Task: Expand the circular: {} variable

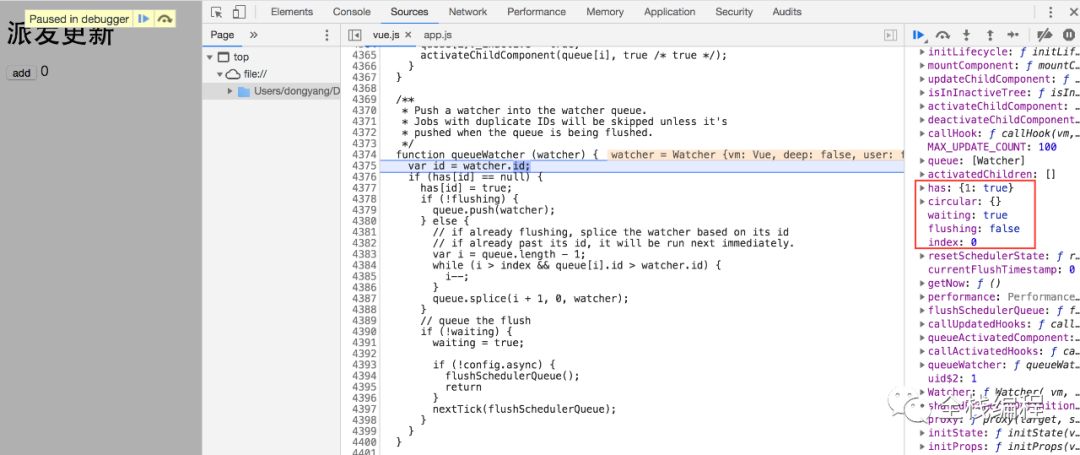Action: (923, 202)
